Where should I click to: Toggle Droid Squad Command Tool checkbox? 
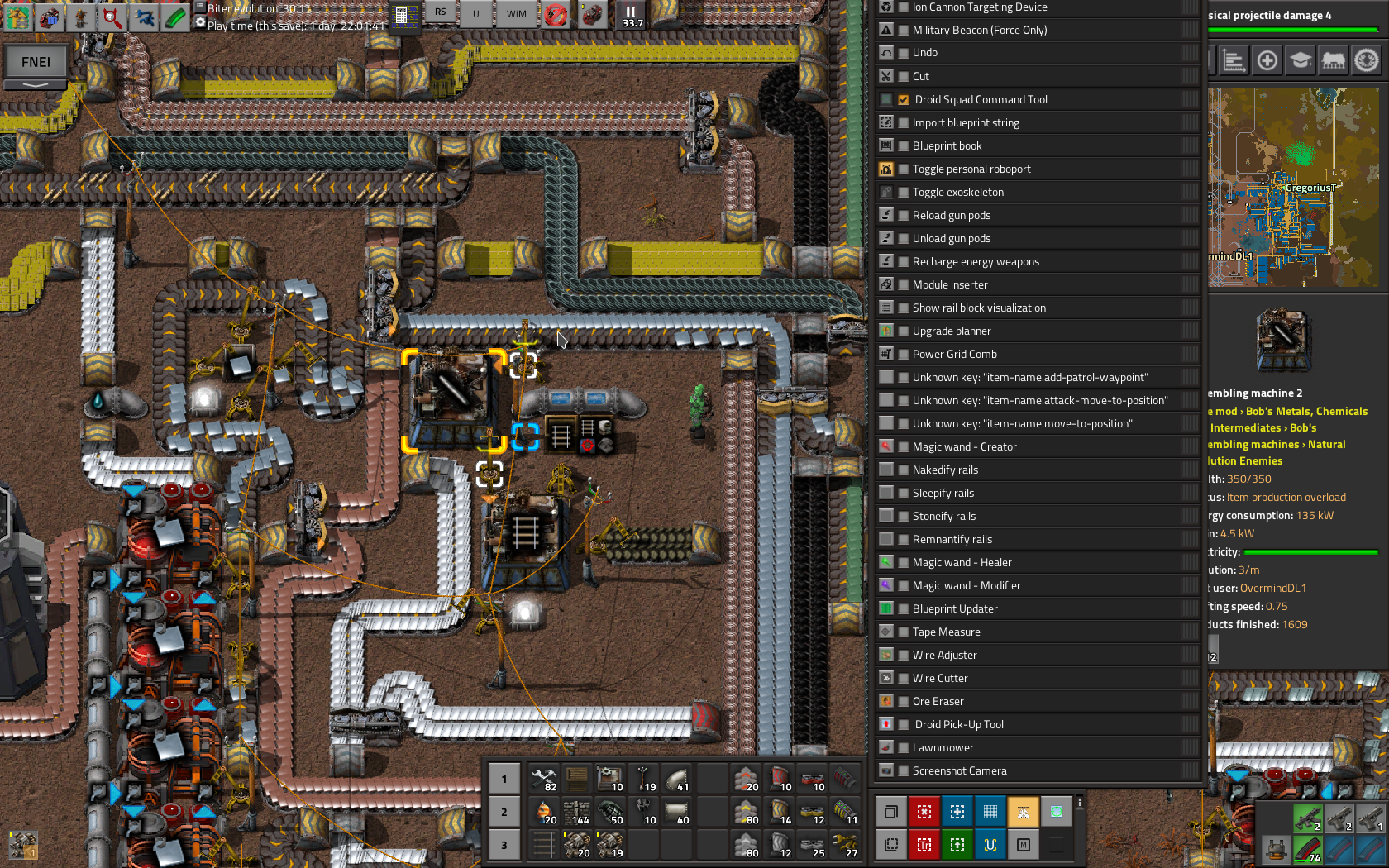904,99
